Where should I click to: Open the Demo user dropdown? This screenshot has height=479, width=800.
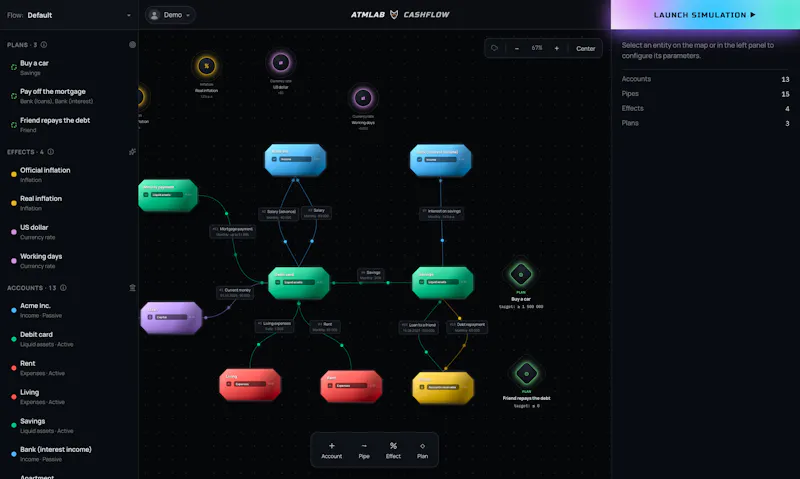(170, 15)
